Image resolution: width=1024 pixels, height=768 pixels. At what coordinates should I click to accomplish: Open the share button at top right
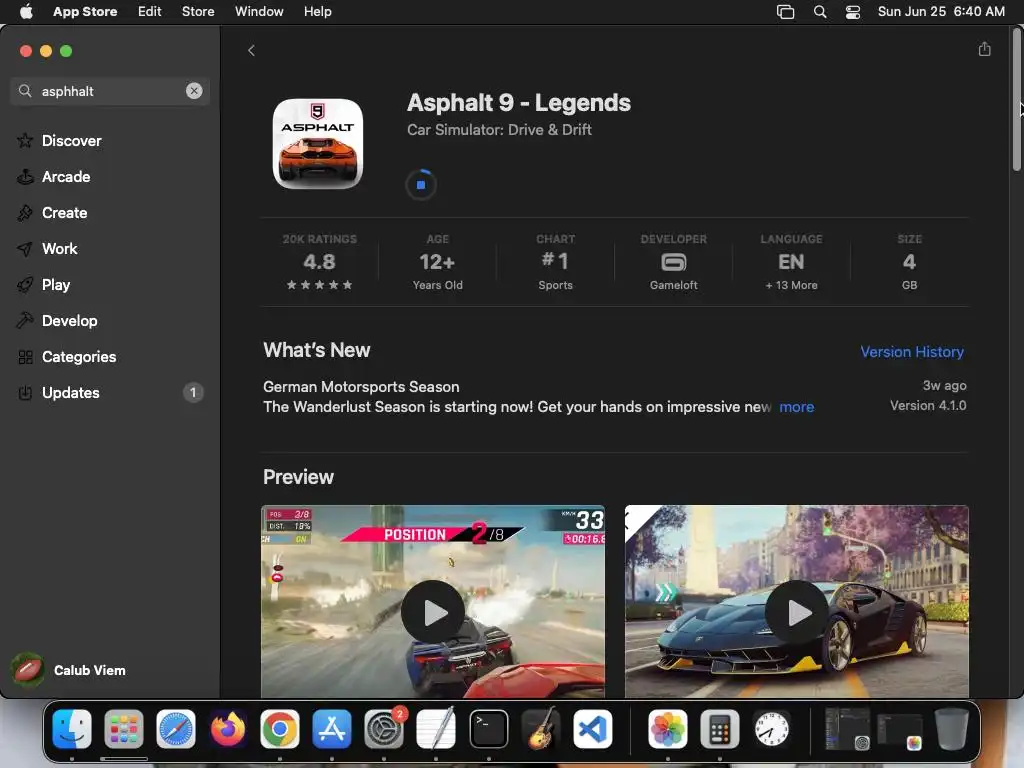[x=984, y=49]
